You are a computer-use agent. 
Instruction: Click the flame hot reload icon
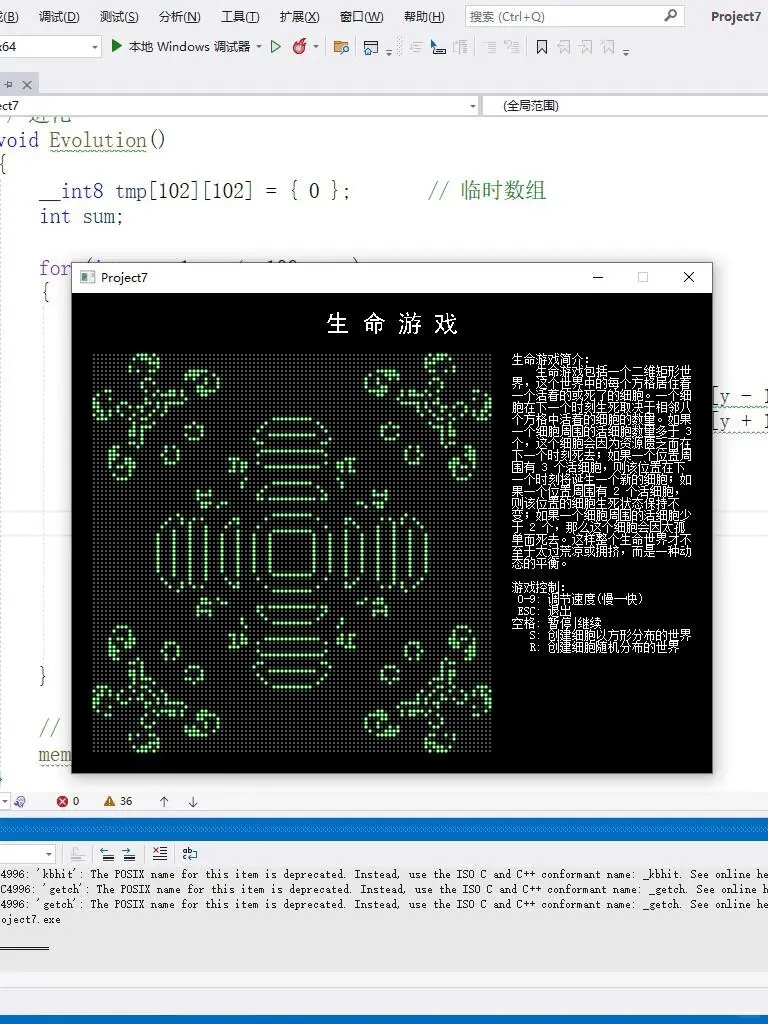(x=300, y=46)
